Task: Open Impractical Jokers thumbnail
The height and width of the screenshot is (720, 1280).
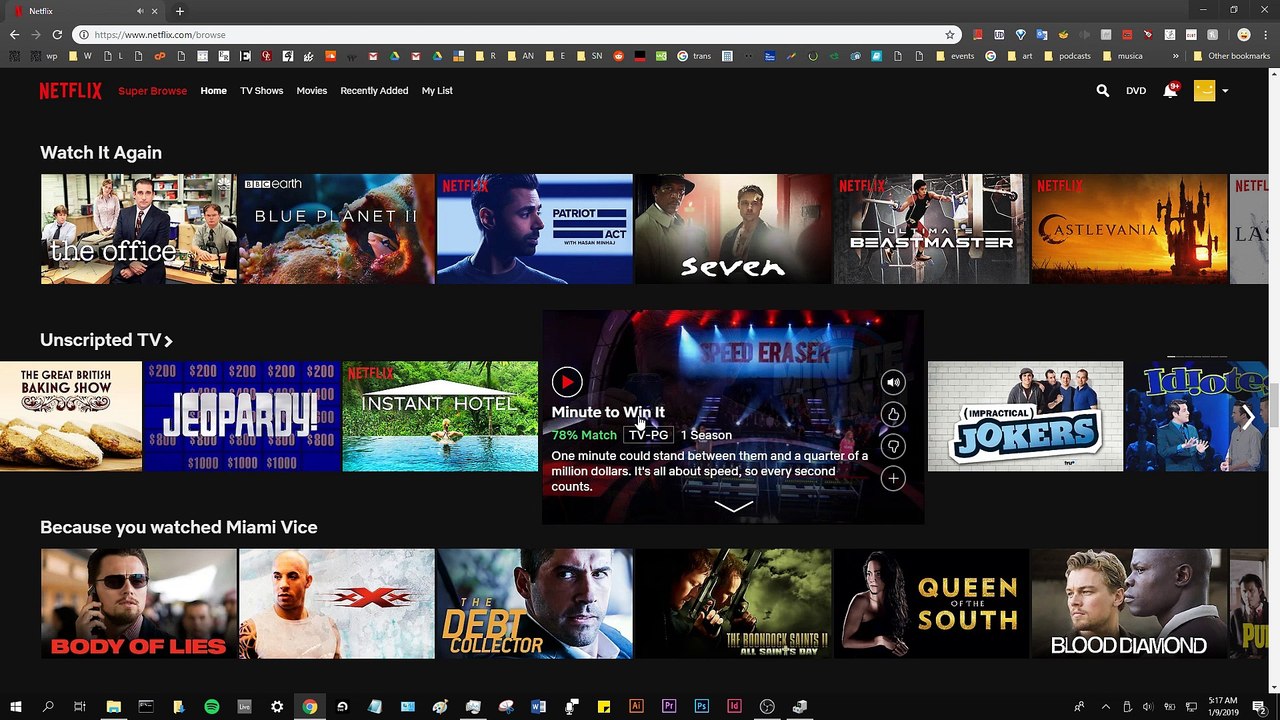Action: (1025, 416)
